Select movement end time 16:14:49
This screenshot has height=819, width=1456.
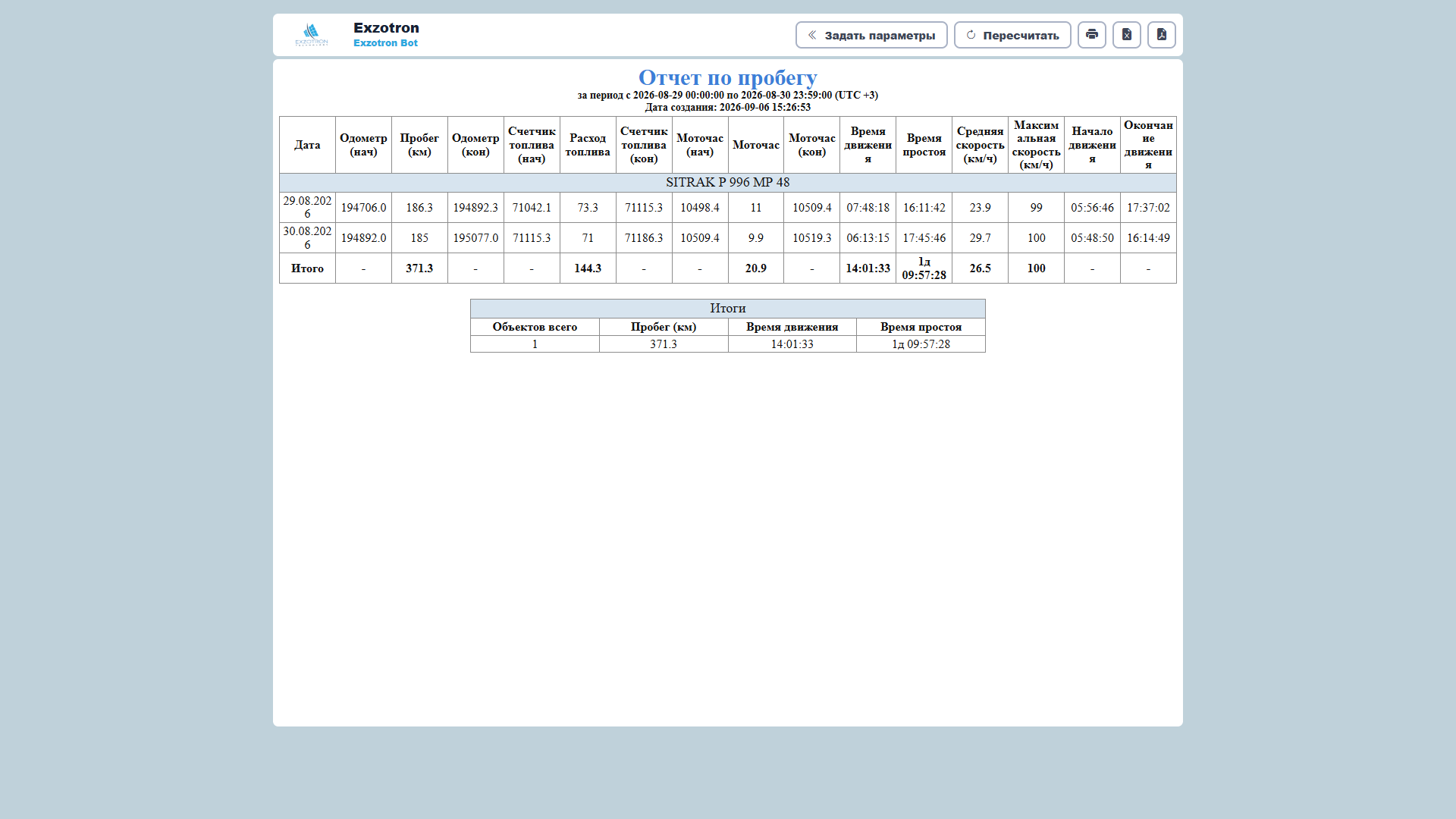point(1148,238)
